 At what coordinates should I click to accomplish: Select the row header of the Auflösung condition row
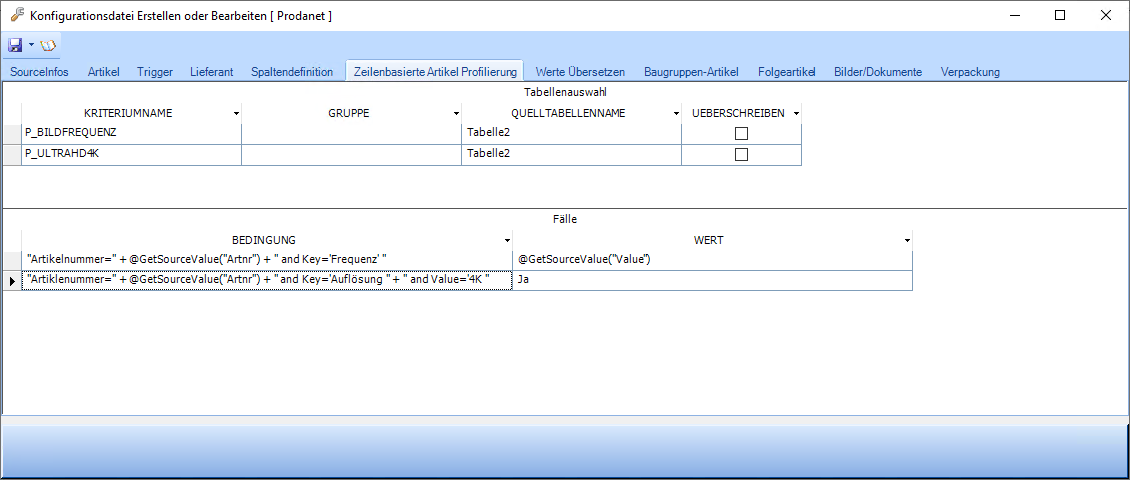pos(12,281)
